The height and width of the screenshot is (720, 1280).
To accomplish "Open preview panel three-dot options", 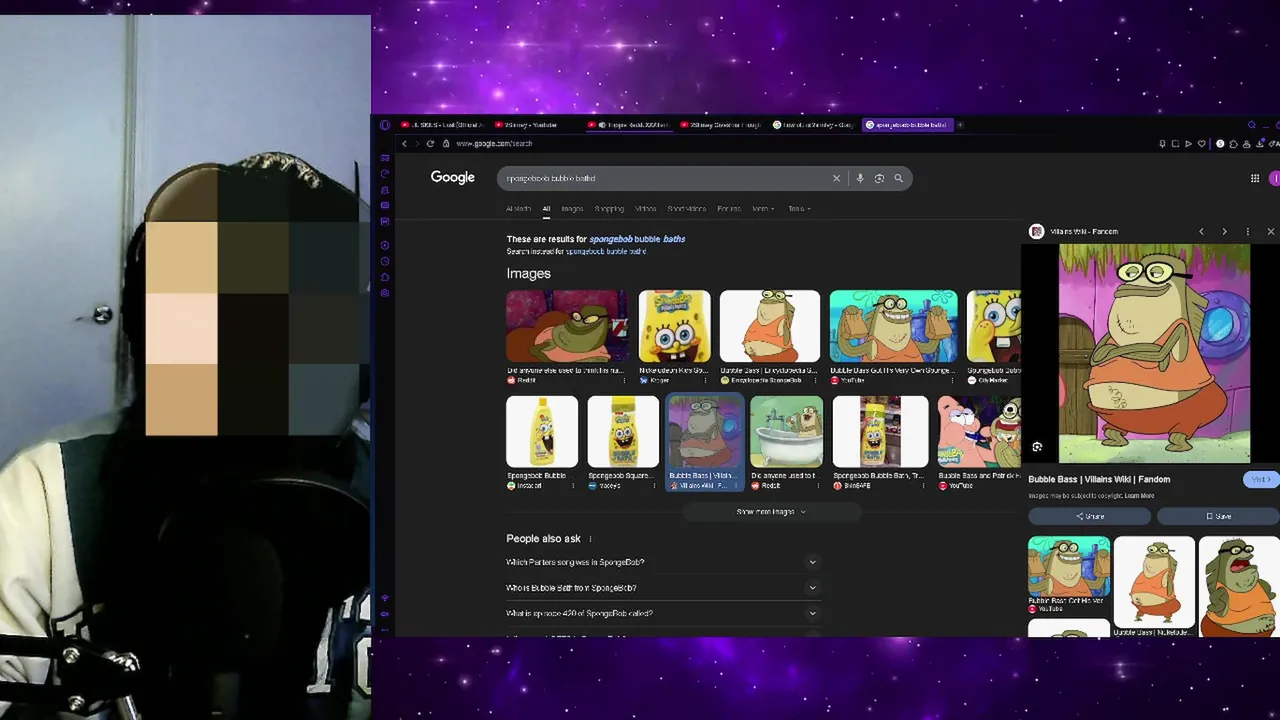I will [x=1247, y=231].
